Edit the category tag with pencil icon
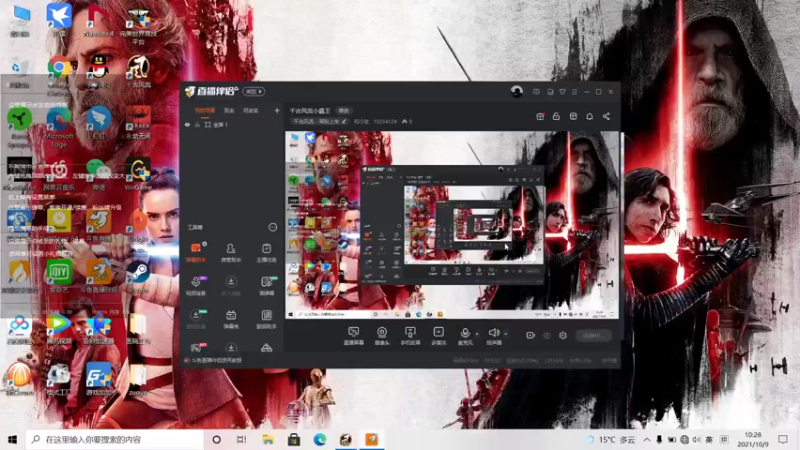 (x=319, y=121)
